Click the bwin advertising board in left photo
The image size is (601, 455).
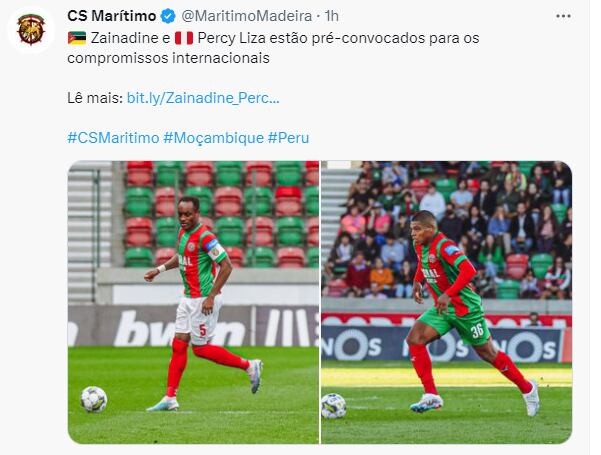click(193, 327)
